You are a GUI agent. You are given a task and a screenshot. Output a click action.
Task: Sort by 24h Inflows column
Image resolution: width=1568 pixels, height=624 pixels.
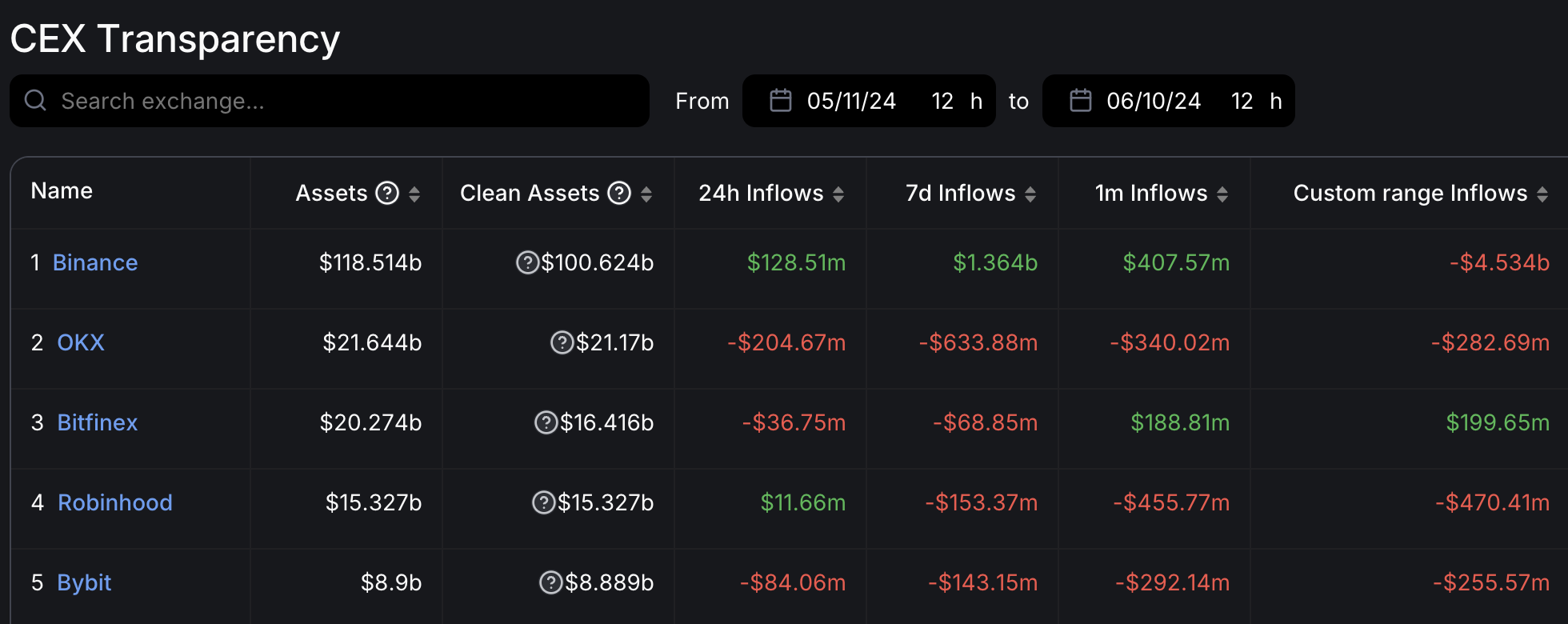click(838, 194)
